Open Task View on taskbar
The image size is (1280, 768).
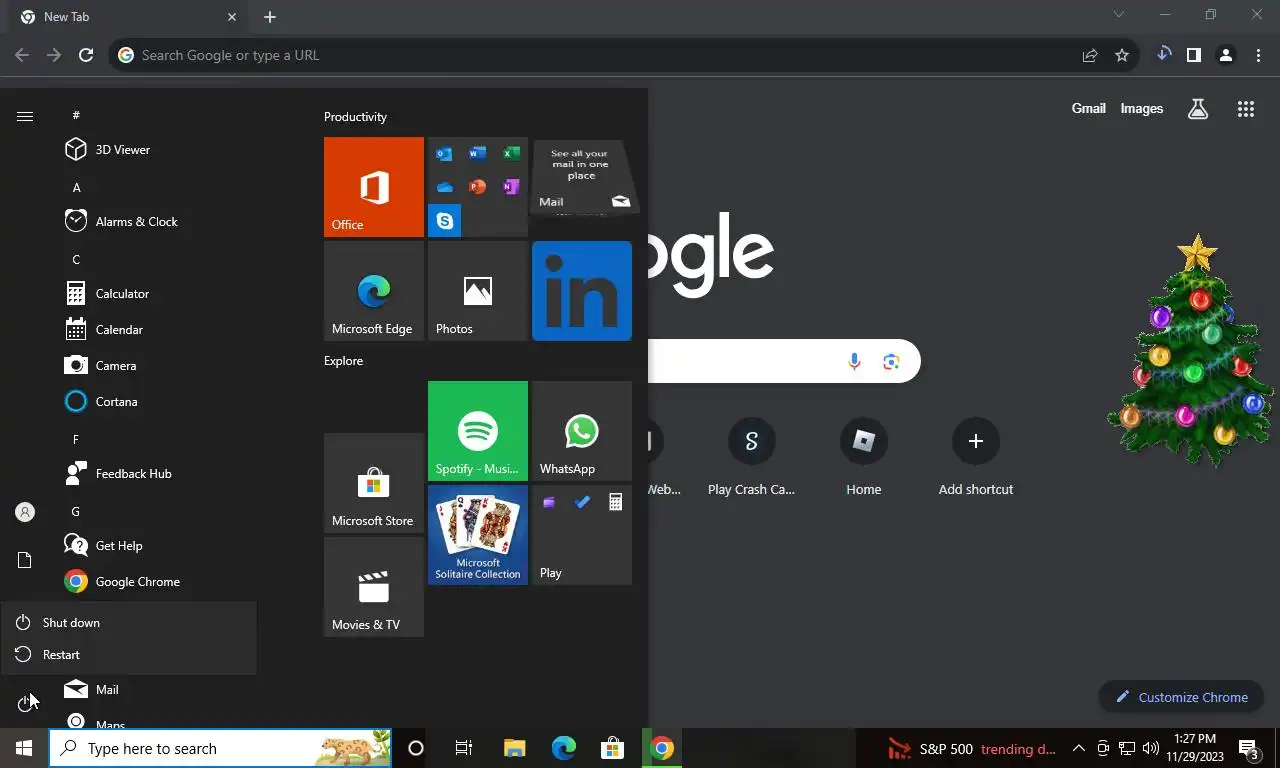point(463,748)
